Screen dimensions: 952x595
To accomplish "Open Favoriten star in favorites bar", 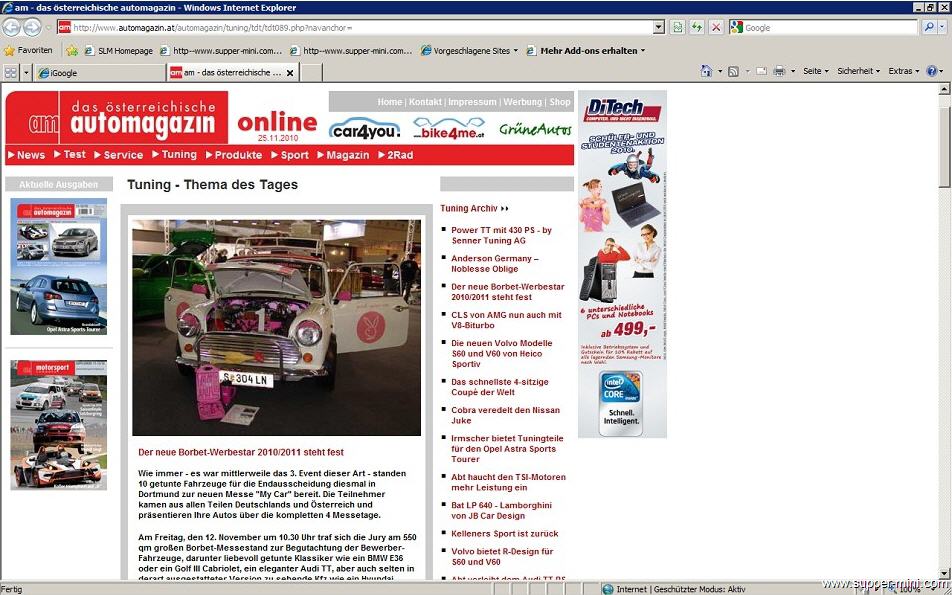I will 28,50.
